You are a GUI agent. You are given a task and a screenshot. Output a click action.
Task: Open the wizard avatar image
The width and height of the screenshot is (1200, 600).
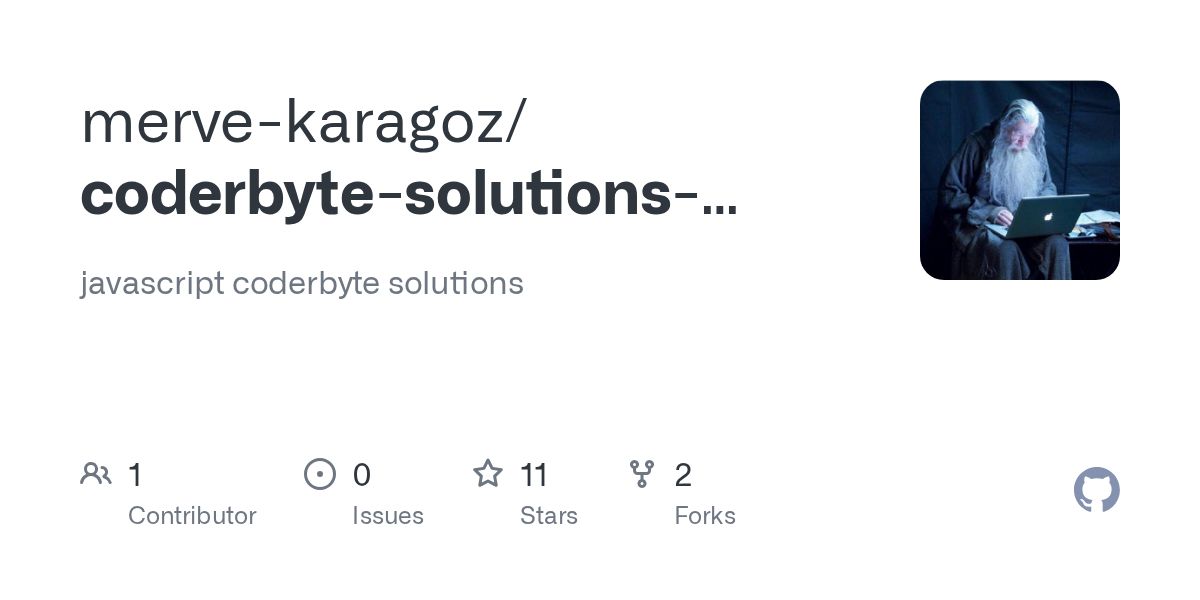pos(1020,180)
